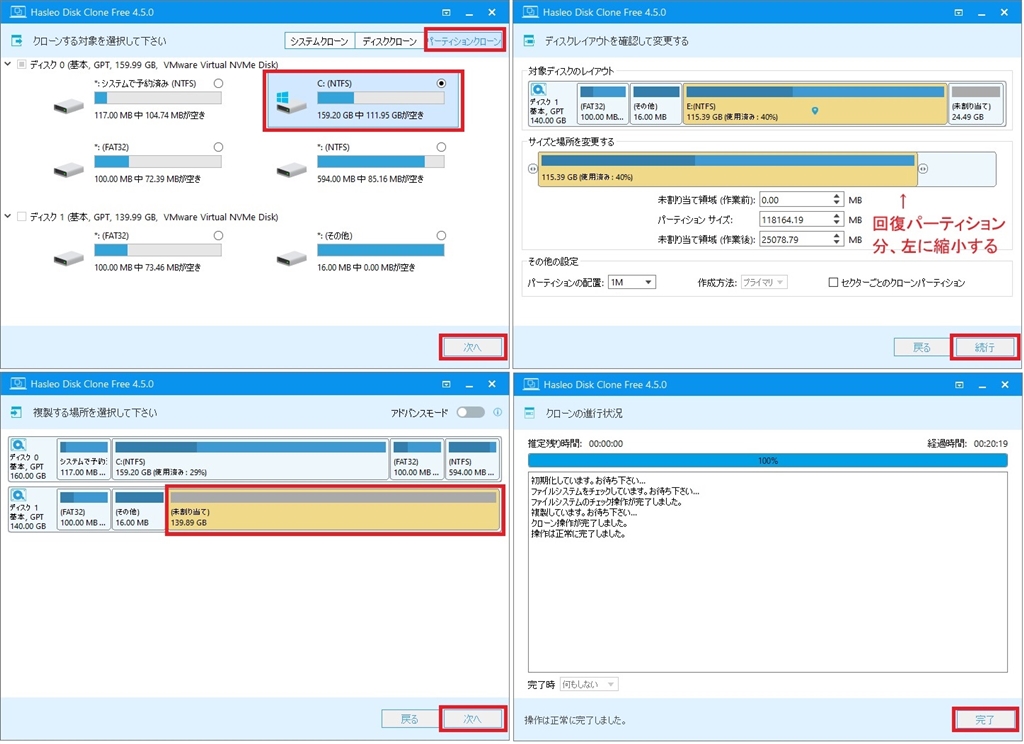The image size is (1024, 744).
Task: Click the 未割り当て 24.49 GB block in layout
Action: pos(976,104)
